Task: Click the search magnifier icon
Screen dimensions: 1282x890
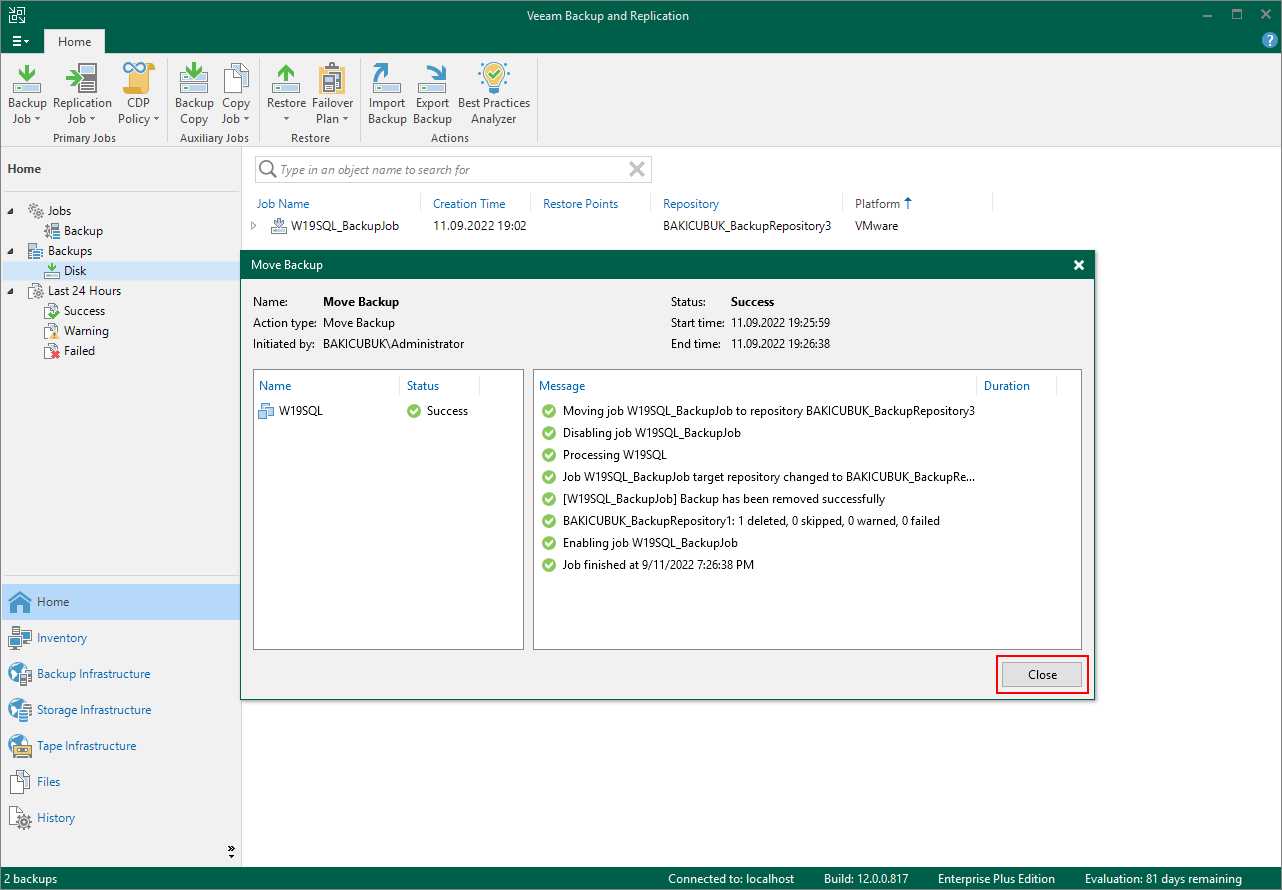Action: click(267, 169)
